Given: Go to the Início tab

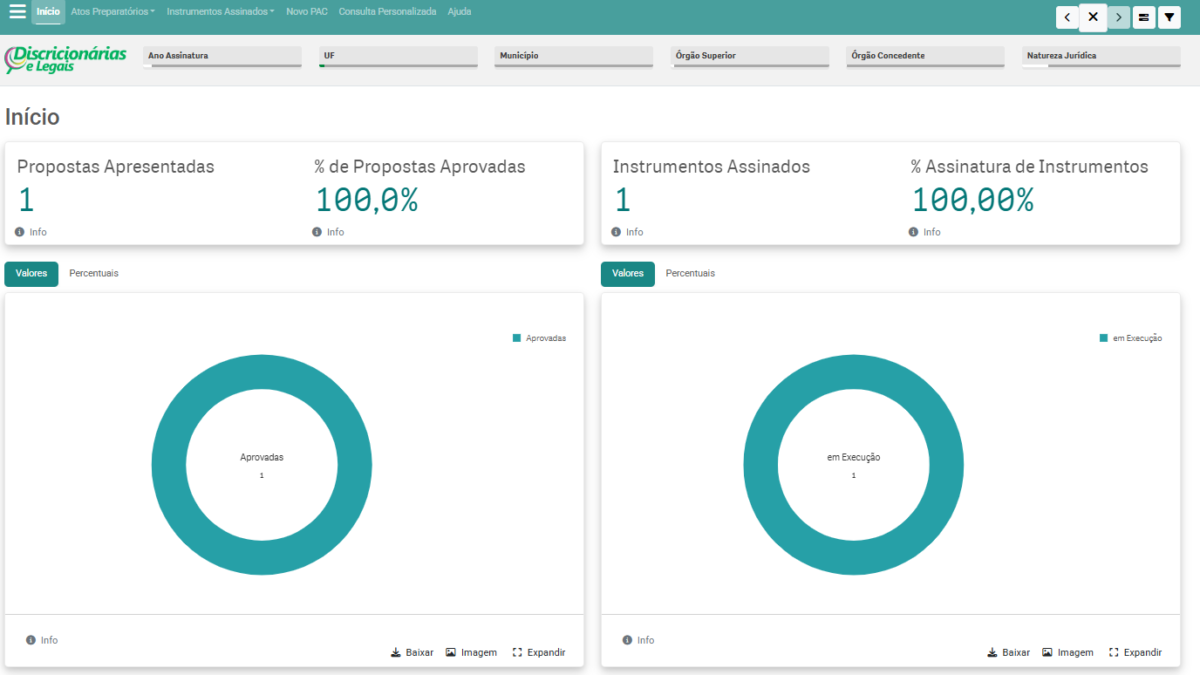Looking at the screenshot, I should click(48, 12).
